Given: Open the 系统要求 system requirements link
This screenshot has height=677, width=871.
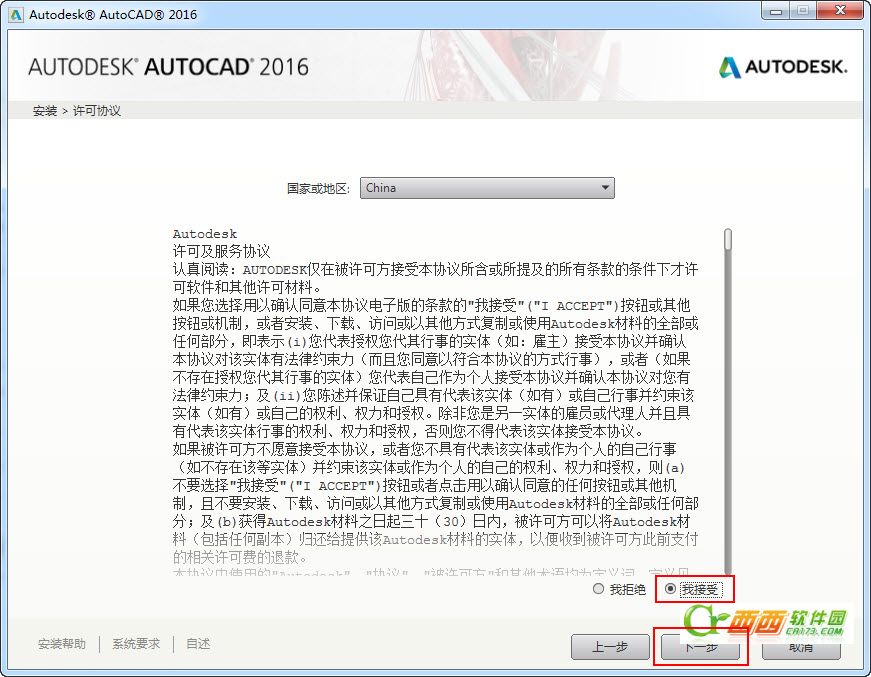Looking at the screenshot, I should coord(136,644).
